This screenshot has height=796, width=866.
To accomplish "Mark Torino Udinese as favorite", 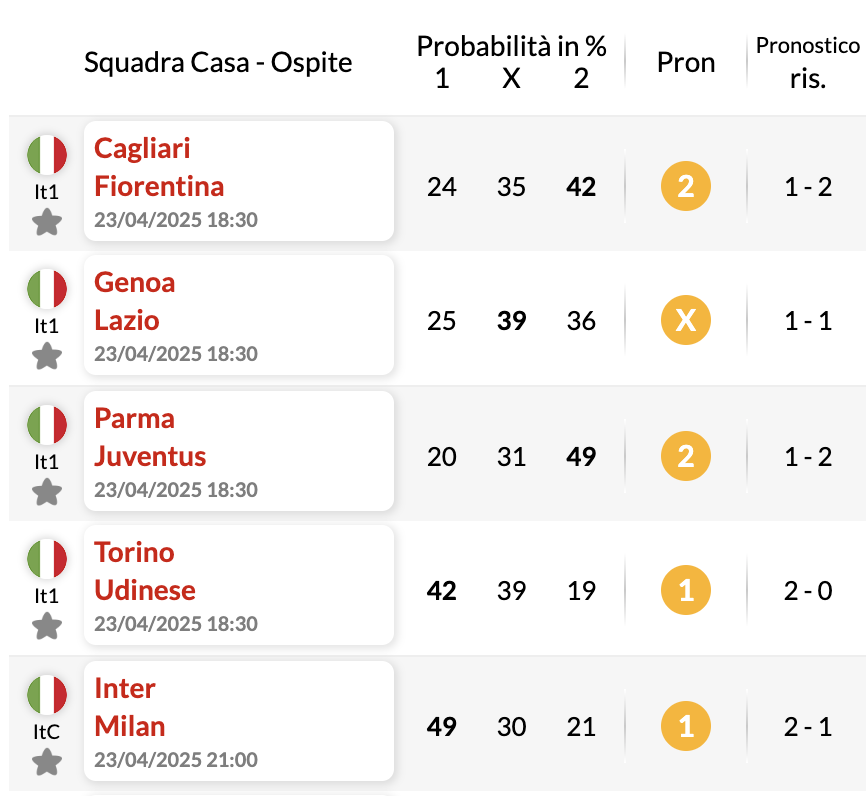I will click(47, 626).
